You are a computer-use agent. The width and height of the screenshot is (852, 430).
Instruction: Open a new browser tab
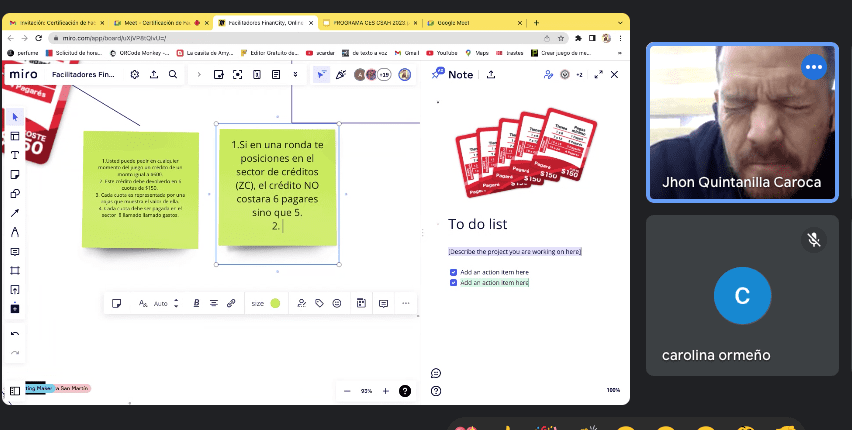point(536,23)
